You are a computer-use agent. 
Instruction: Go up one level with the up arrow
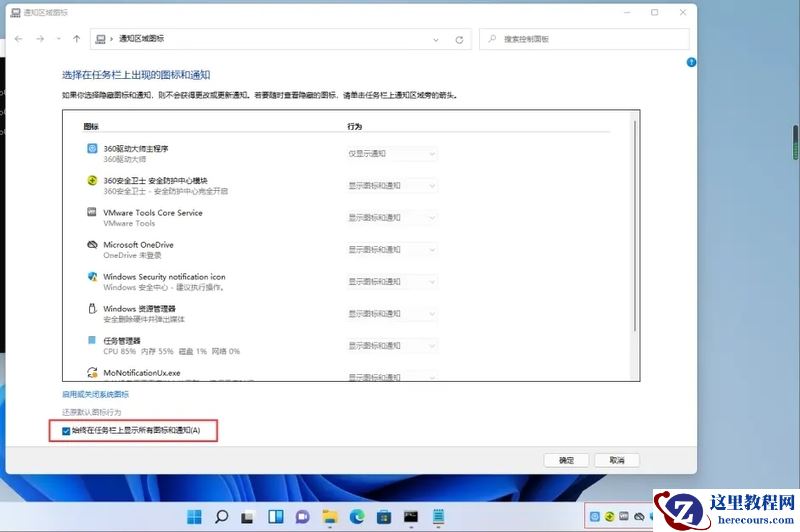pyautogui.click(x=77, y=39)
